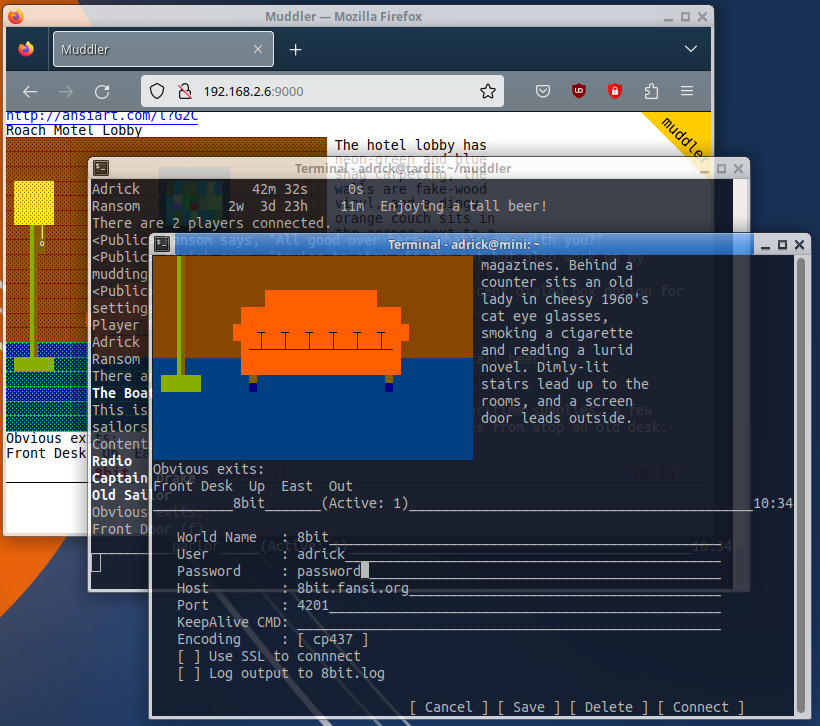Screen dimensions: 820x726
Task: Click 'Roach Motel Lobby' heading in Firefox
Action: point(74,130)
